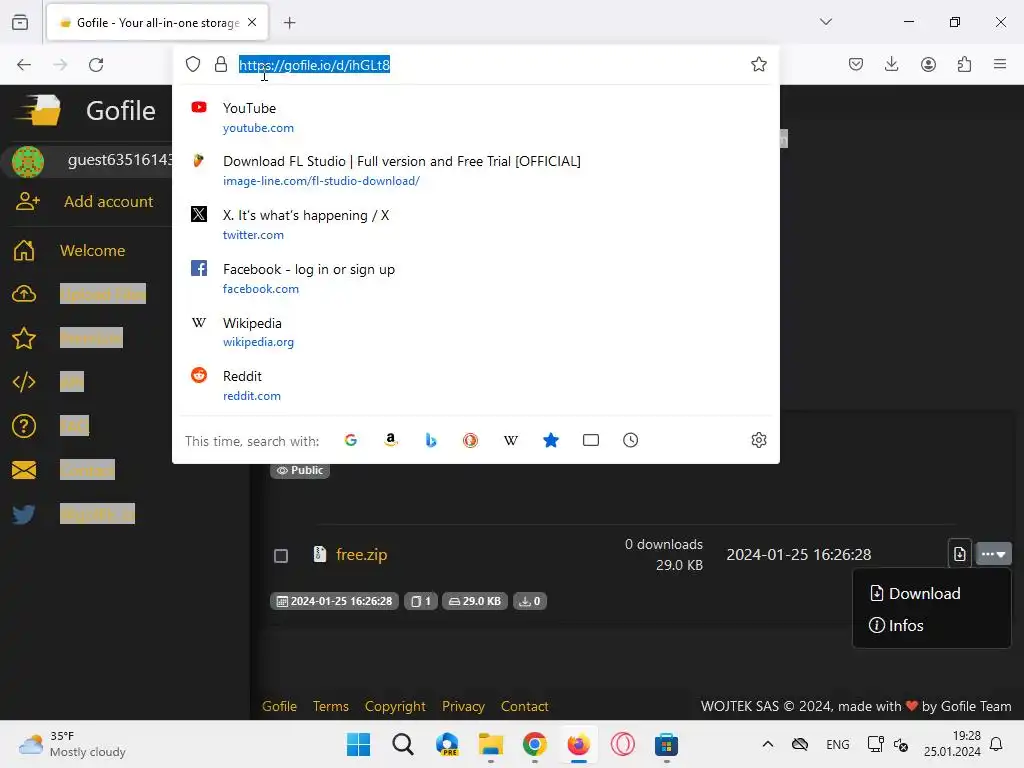This screenshot has width=1024, height=768.
Task: Open Contact footer link
Action: (x=524, y=706)
